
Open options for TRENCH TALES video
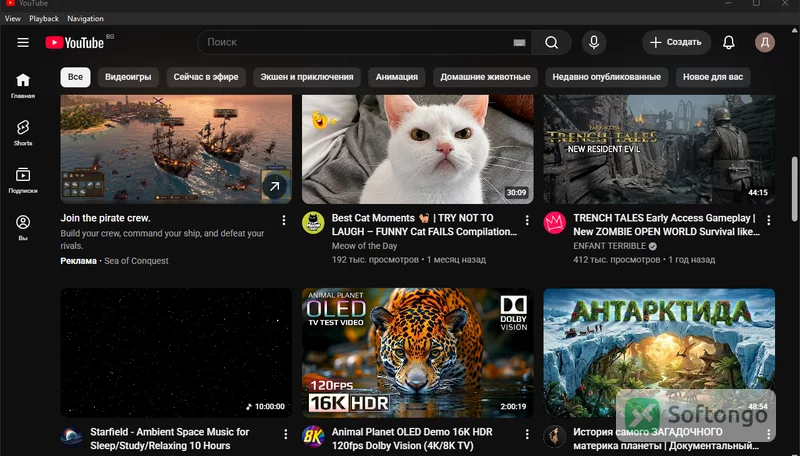pyautogui.click(x=768, y=220)
